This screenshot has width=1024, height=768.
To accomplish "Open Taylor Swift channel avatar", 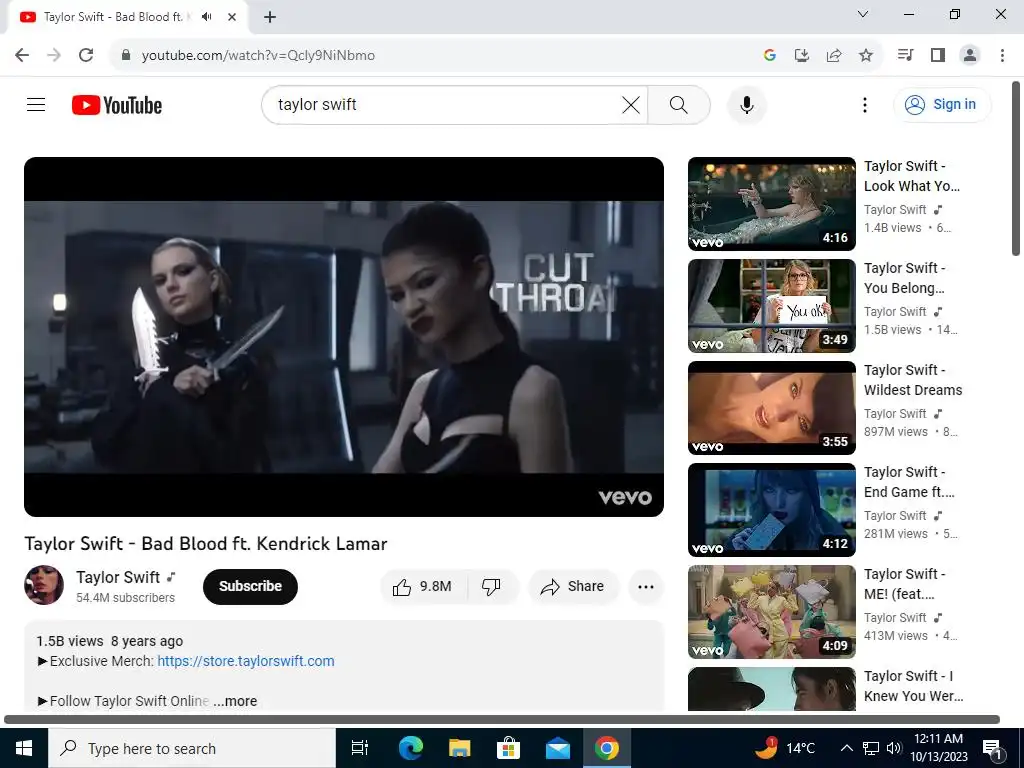I will tap(44, 585).
